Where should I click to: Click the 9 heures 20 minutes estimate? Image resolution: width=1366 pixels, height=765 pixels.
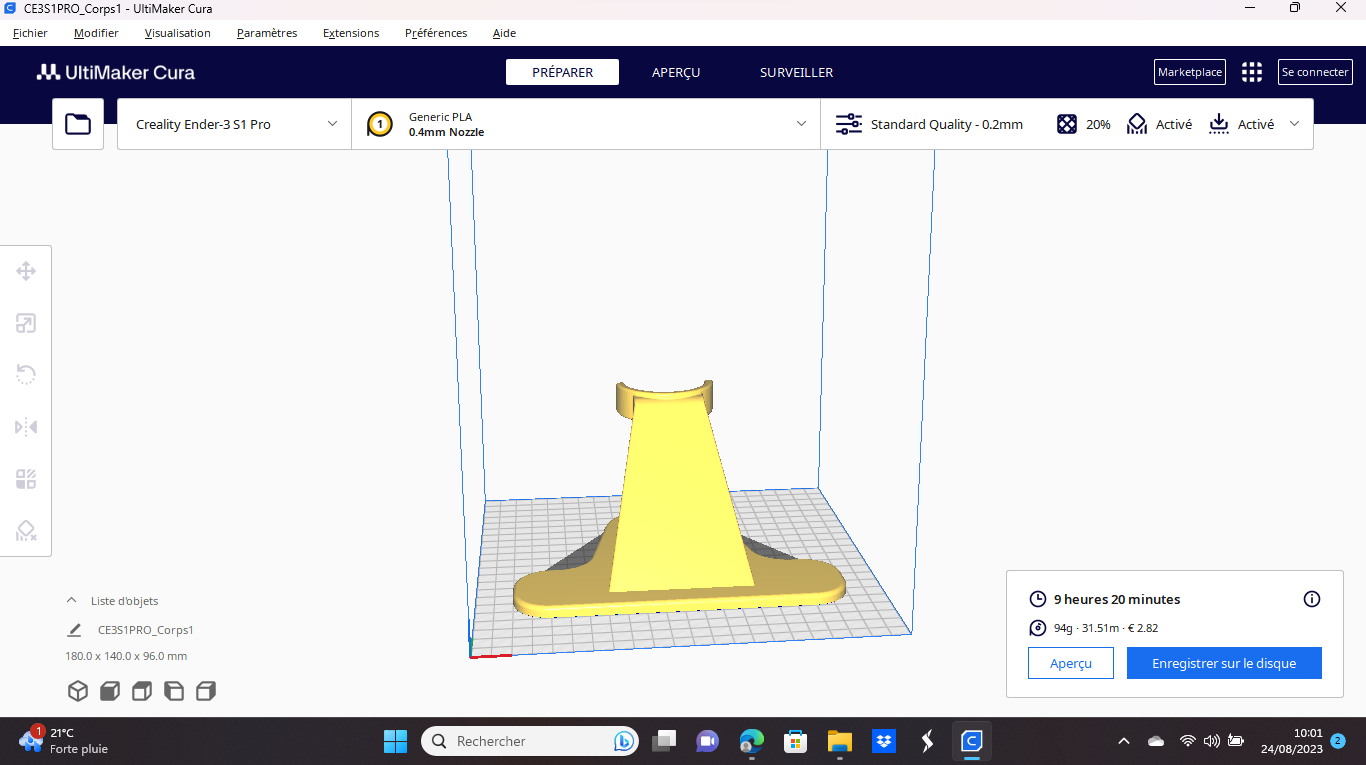click(1117, 599)
